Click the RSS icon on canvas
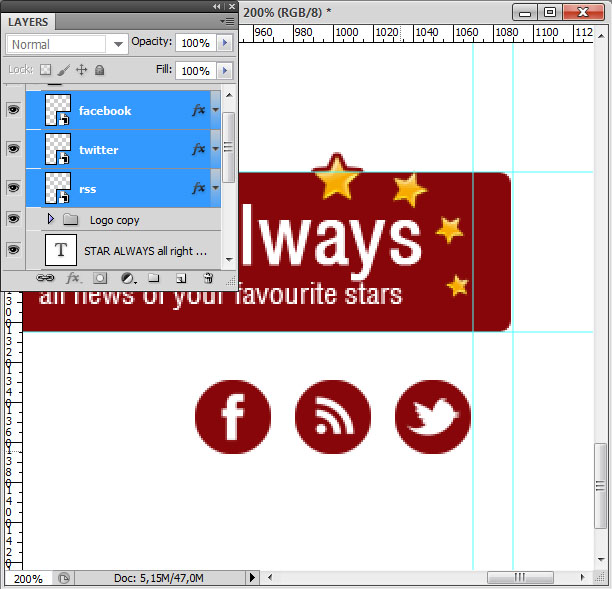 (x=333, y=417)
